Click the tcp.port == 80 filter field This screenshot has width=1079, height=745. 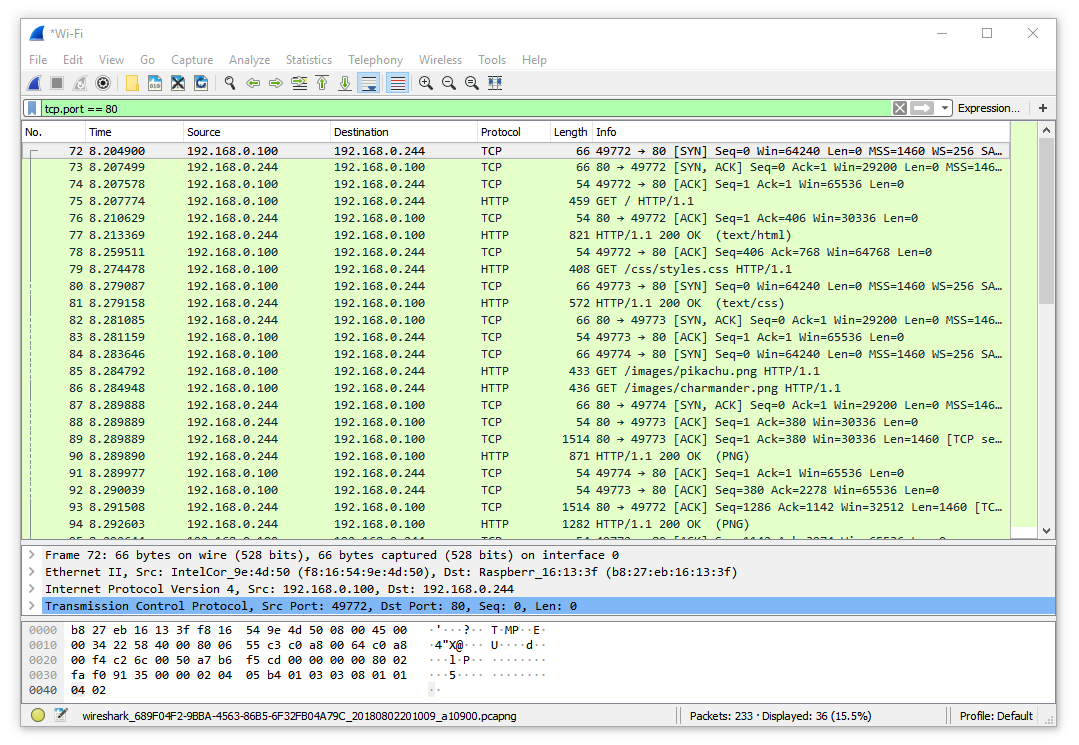[450, 108]
